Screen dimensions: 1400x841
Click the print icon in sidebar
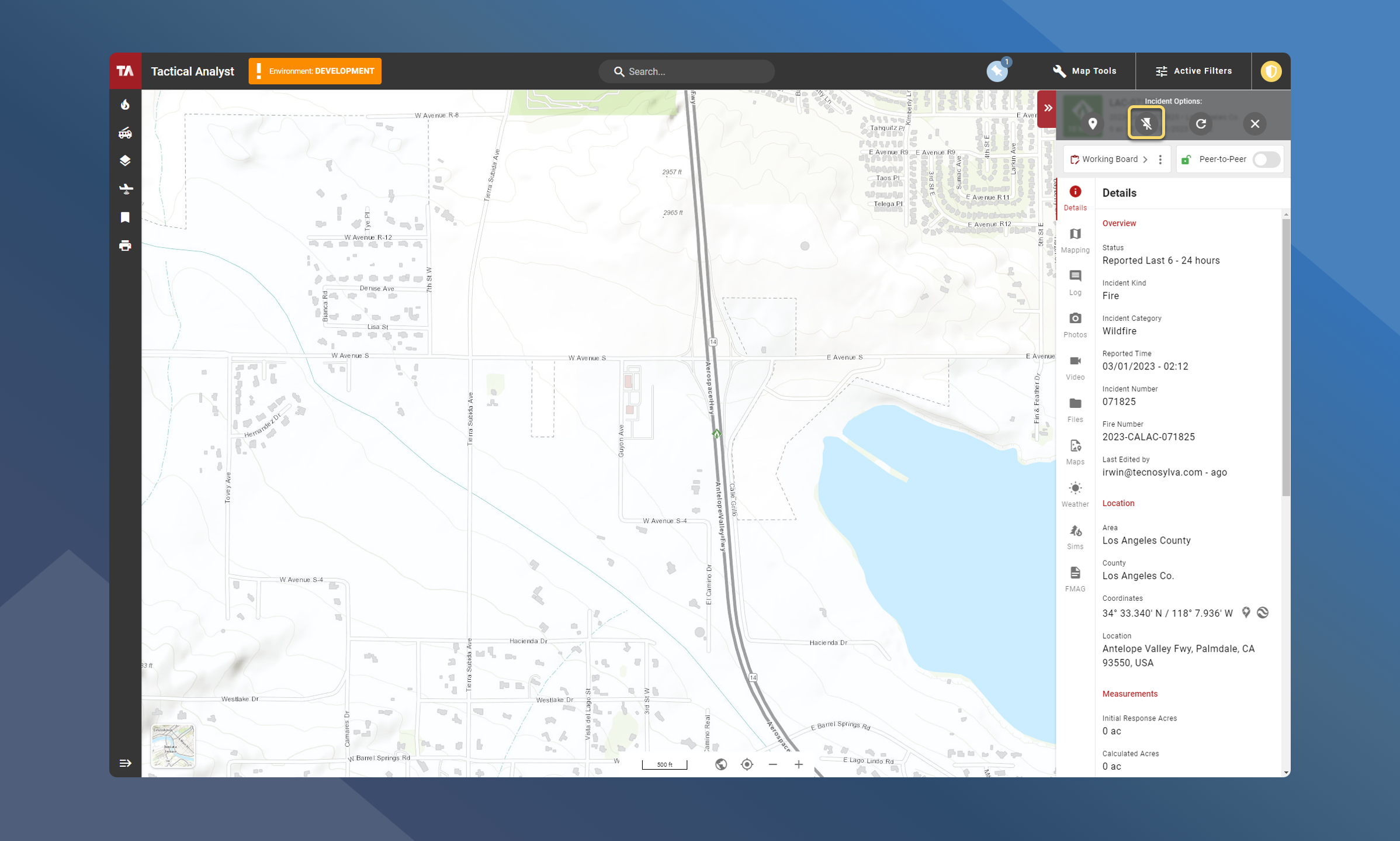point(125,245)
